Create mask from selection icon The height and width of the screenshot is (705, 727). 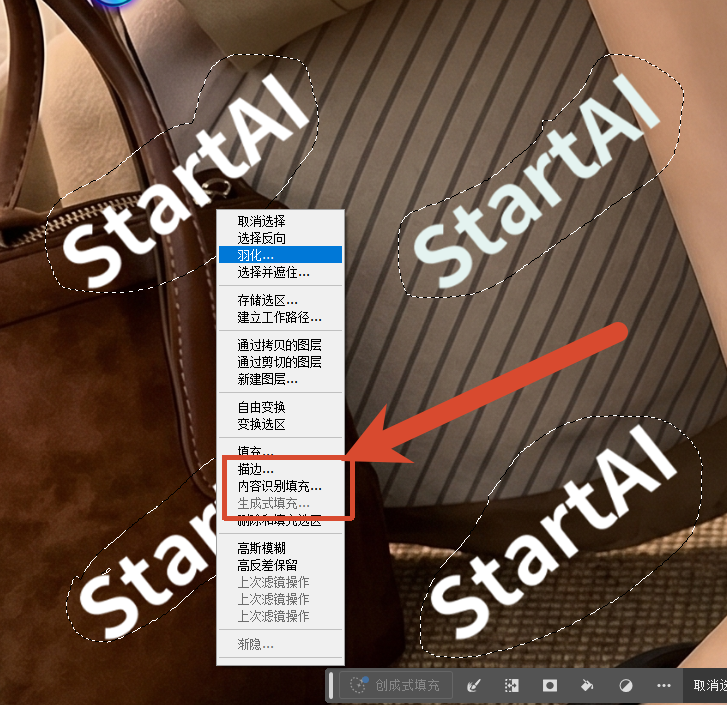click(x=549, y=685)
